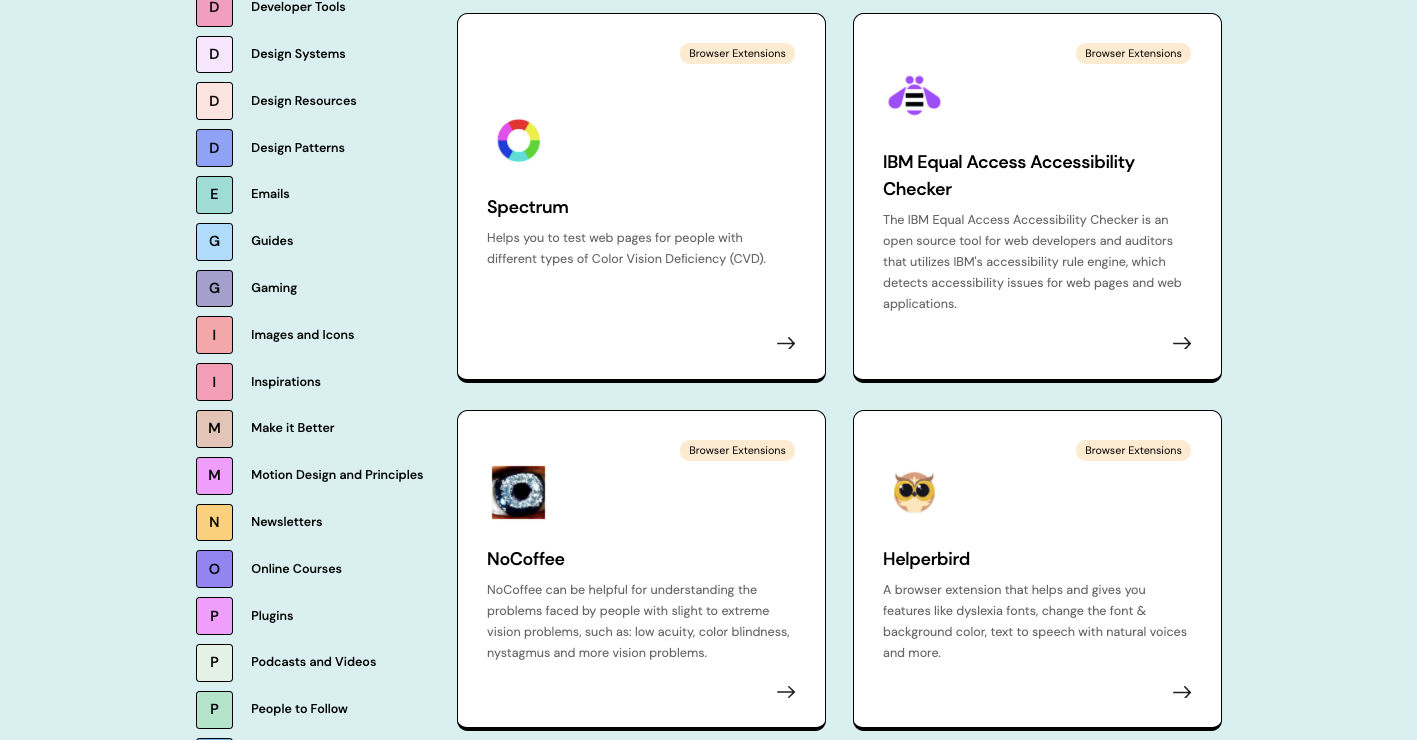The image size is (1417, 740).
Task: Open Podcasts and Videos category
Action: pos(314,662)
